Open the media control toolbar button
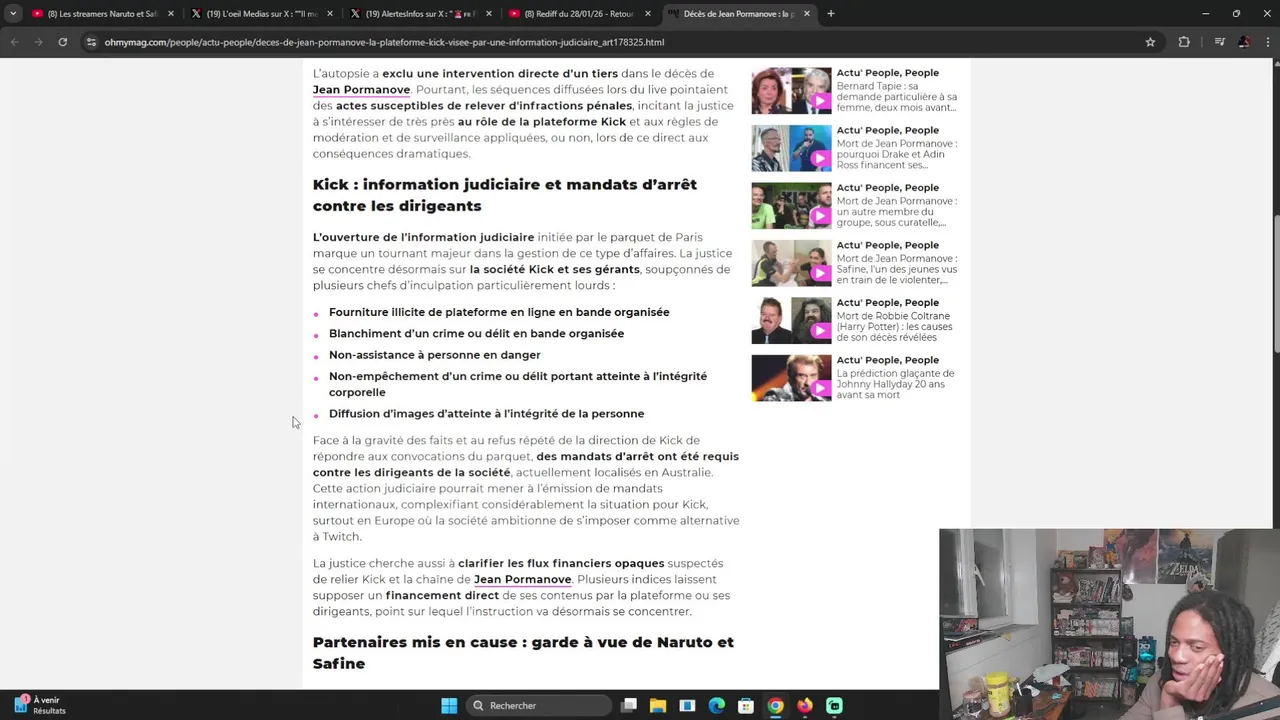This screenshot has height=720, width=1280. (1219, 42)
